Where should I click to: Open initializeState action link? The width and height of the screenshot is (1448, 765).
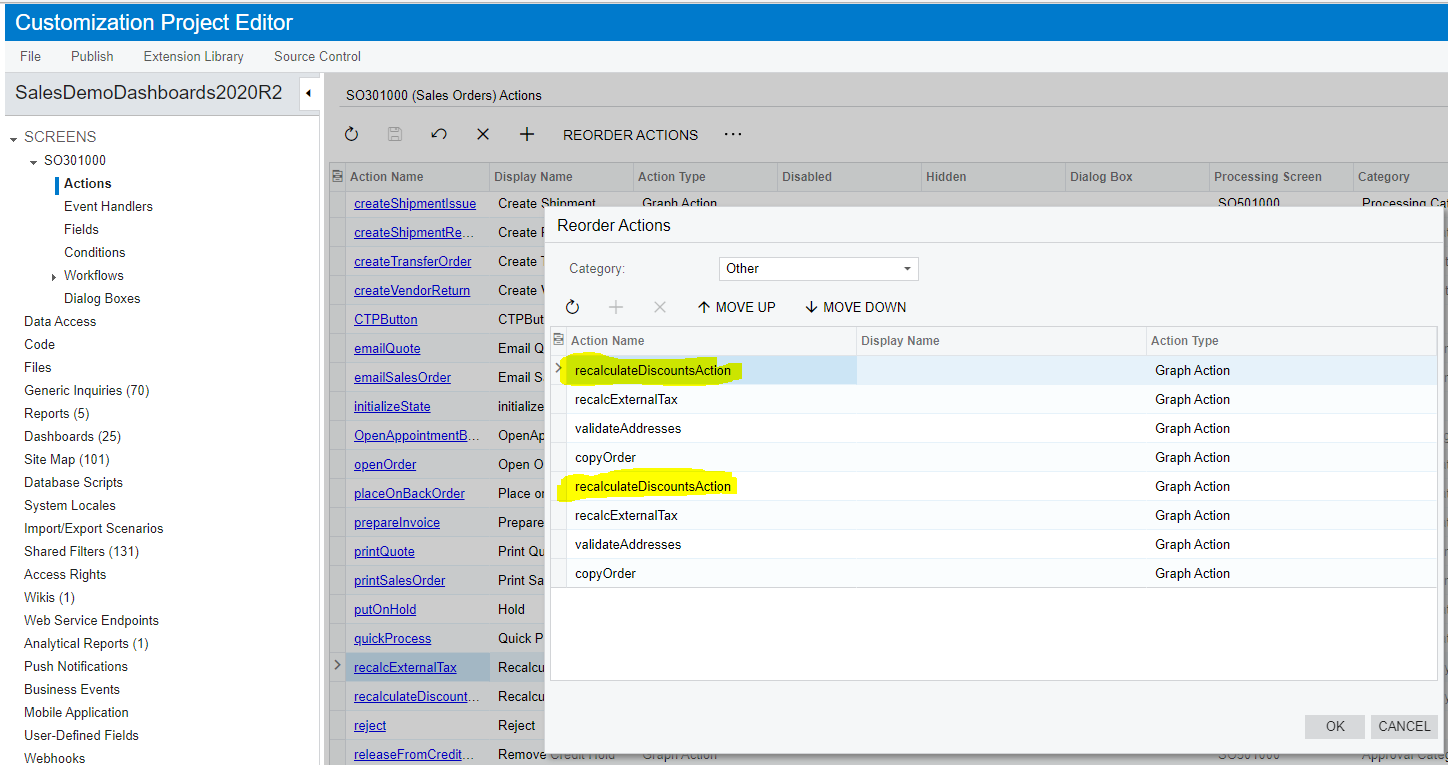pos(392,406)
